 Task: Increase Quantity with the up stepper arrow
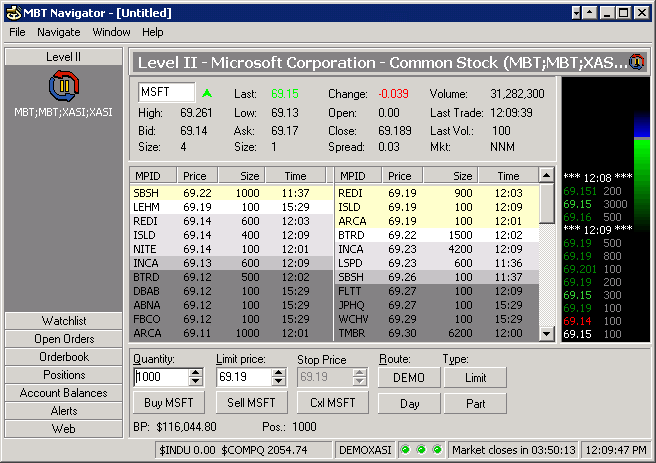pos(195,372)
